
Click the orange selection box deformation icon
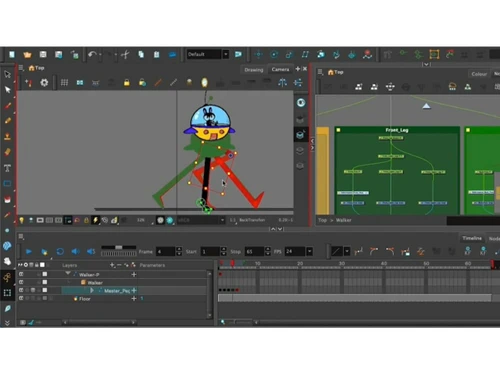click(434, 54)
